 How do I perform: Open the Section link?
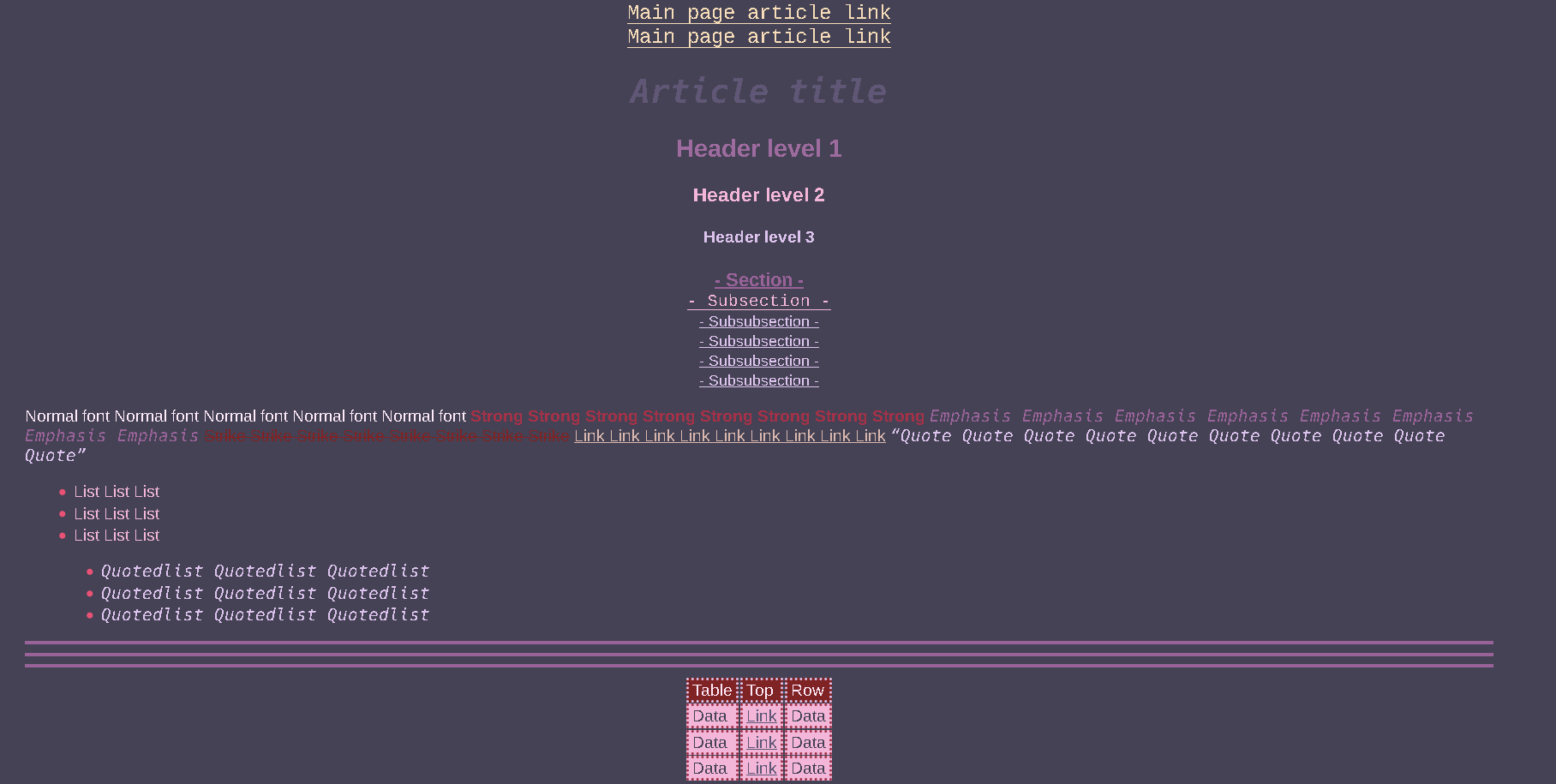pyautogui.click(x=758, y=280)
